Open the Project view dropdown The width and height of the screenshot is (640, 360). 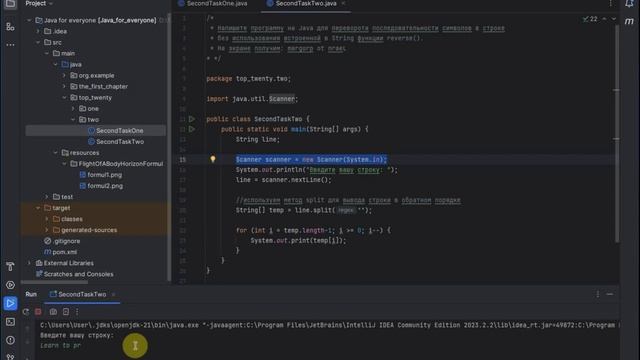point(40,4)
